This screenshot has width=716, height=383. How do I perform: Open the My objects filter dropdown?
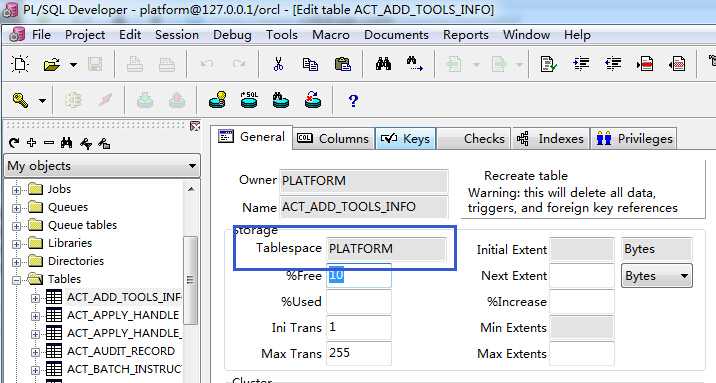tap(192, 166)
